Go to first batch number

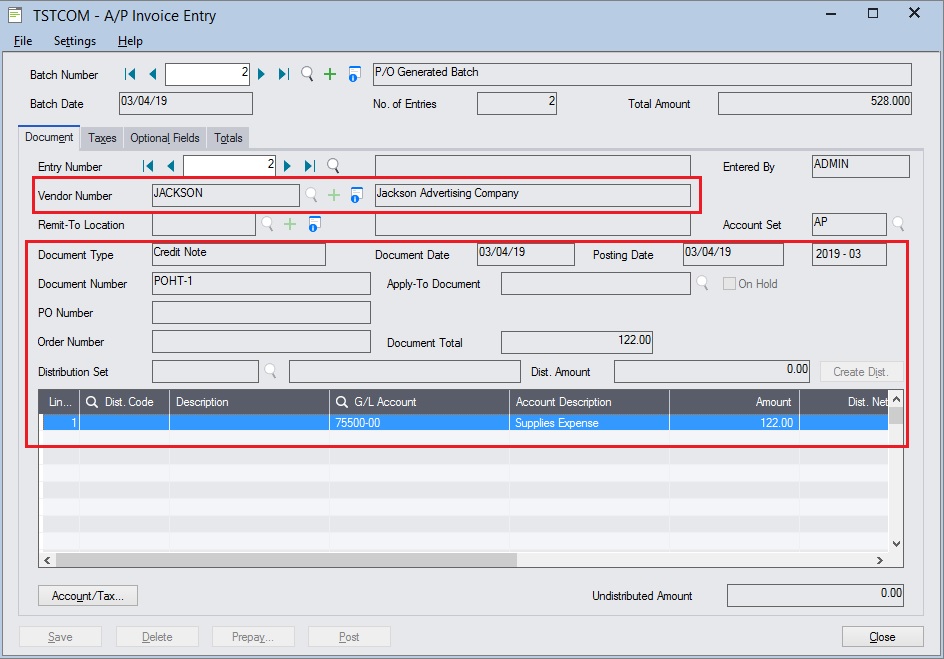point(130,74)
